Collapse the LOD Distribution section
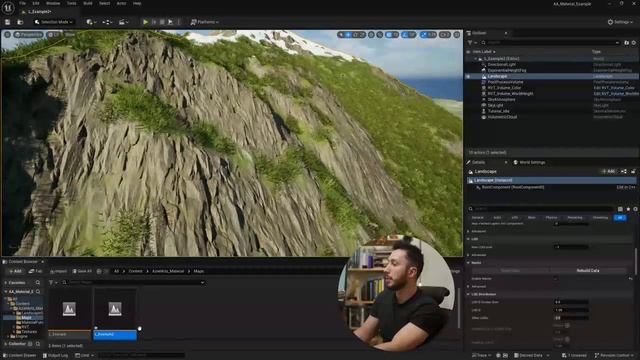Image resolution: width=640 pixels, height=360 pixels. (469, 294)
